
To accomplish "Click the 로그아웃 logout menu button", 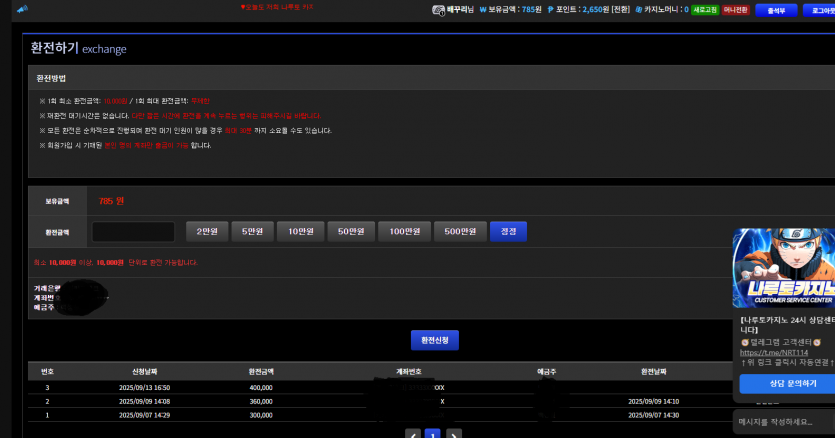I will [x=820, y=10].
